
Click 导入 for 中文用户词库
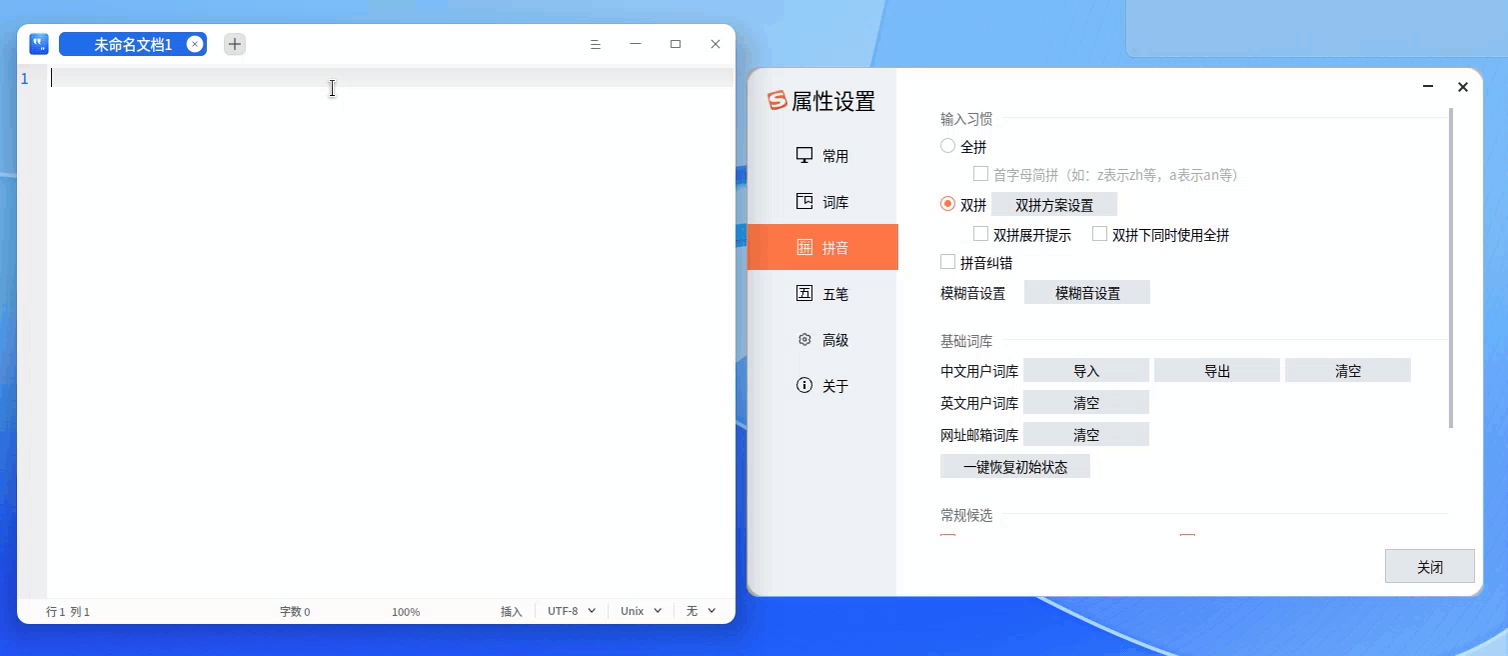(1086, 371)
